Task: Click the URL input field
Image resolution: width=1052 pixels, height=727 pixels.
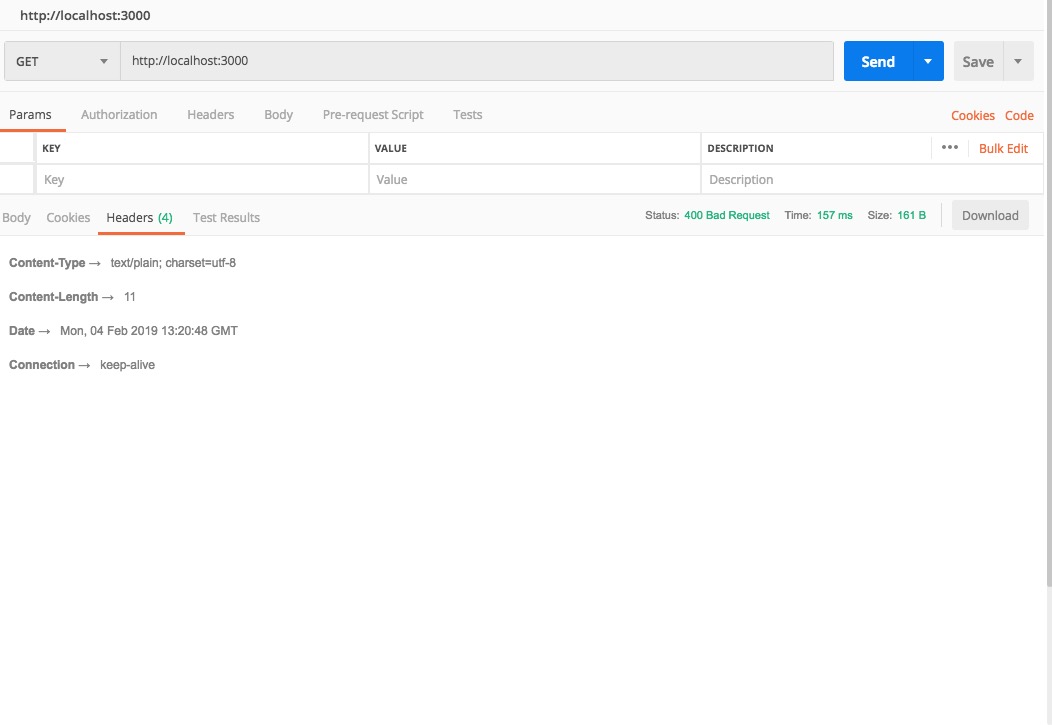Action: click(x=478, y=61)
